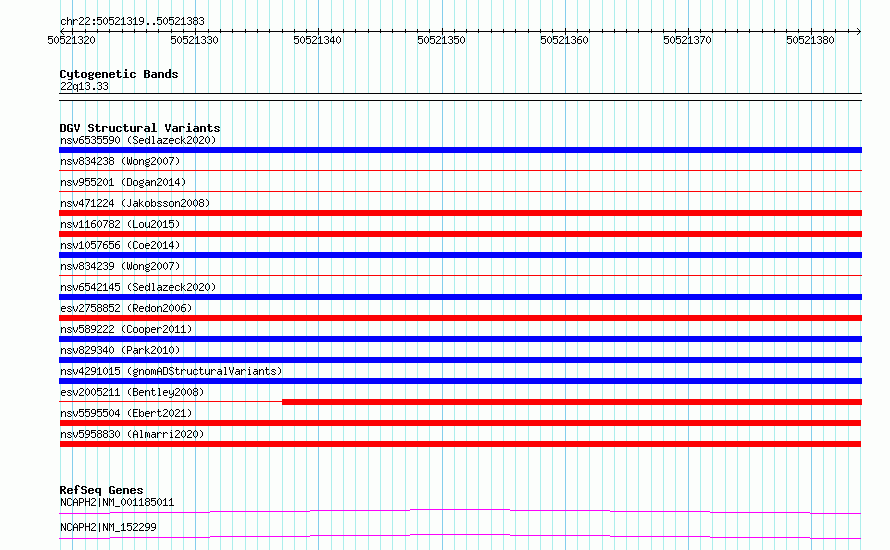Open gene NCAPH2|NM_152299 label
This screenshot has height=550, width=890.
(108, 527)
